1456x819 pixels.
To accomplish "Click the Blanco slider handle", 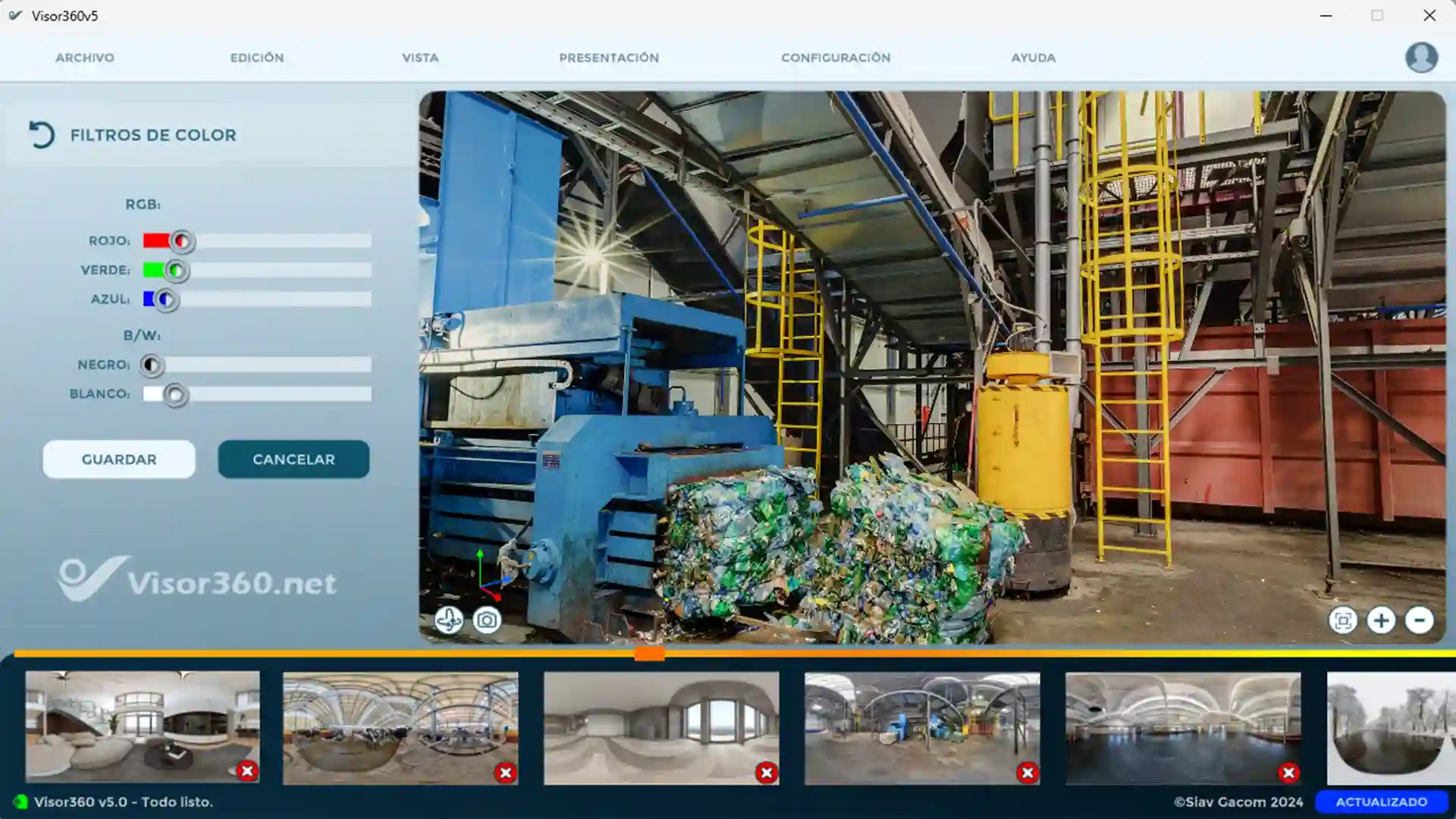I will click(175, 394).
